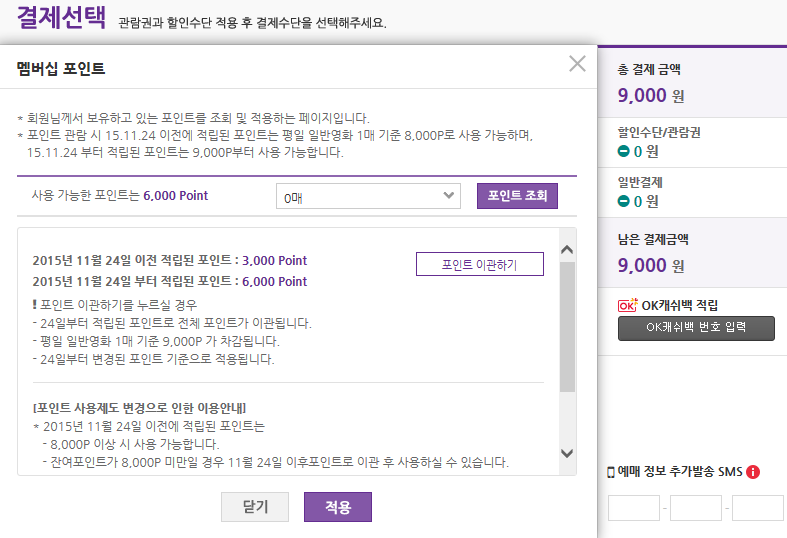Close the 멤버십 포인트 dialog with X
Viewport: 787px width, 538px height.
(x=577, y=64)
